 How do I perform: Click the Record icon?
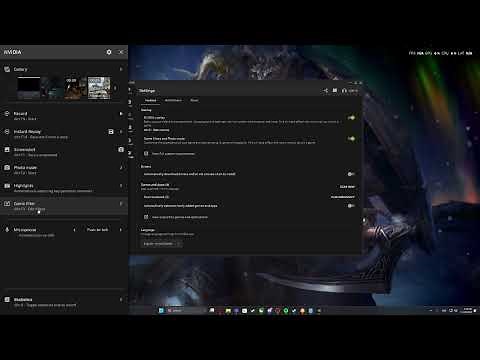point(7,114)
